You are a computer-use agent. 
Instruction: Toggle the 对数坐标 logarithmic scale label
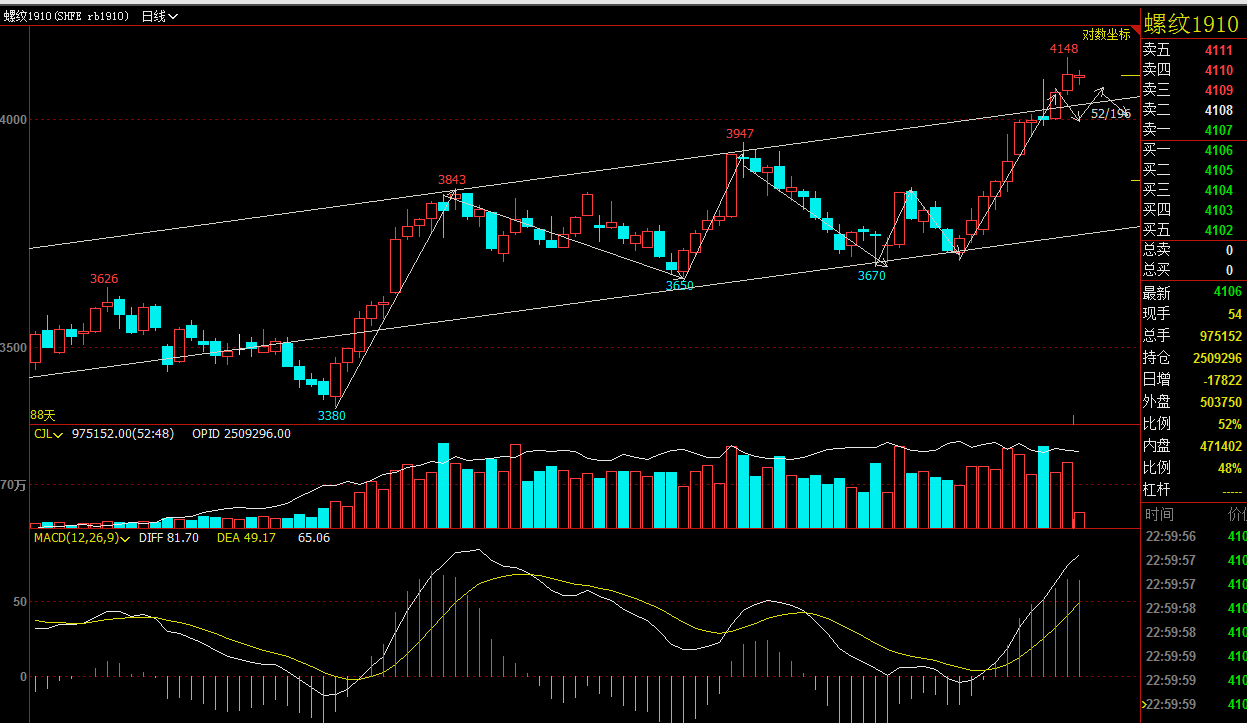1105,34
